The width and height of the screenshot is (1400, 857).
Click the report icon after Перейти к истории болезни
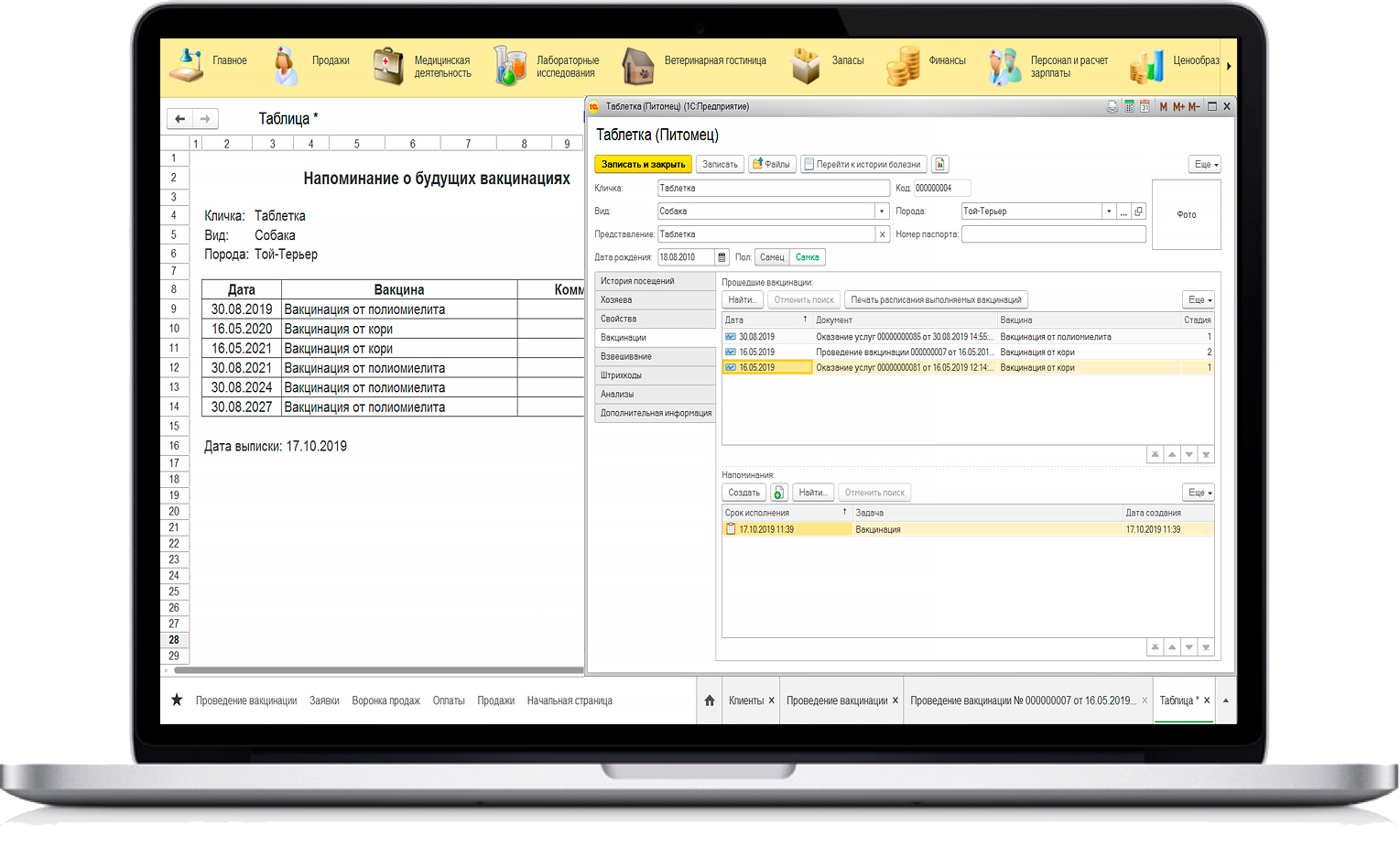[x=940, y=165]
